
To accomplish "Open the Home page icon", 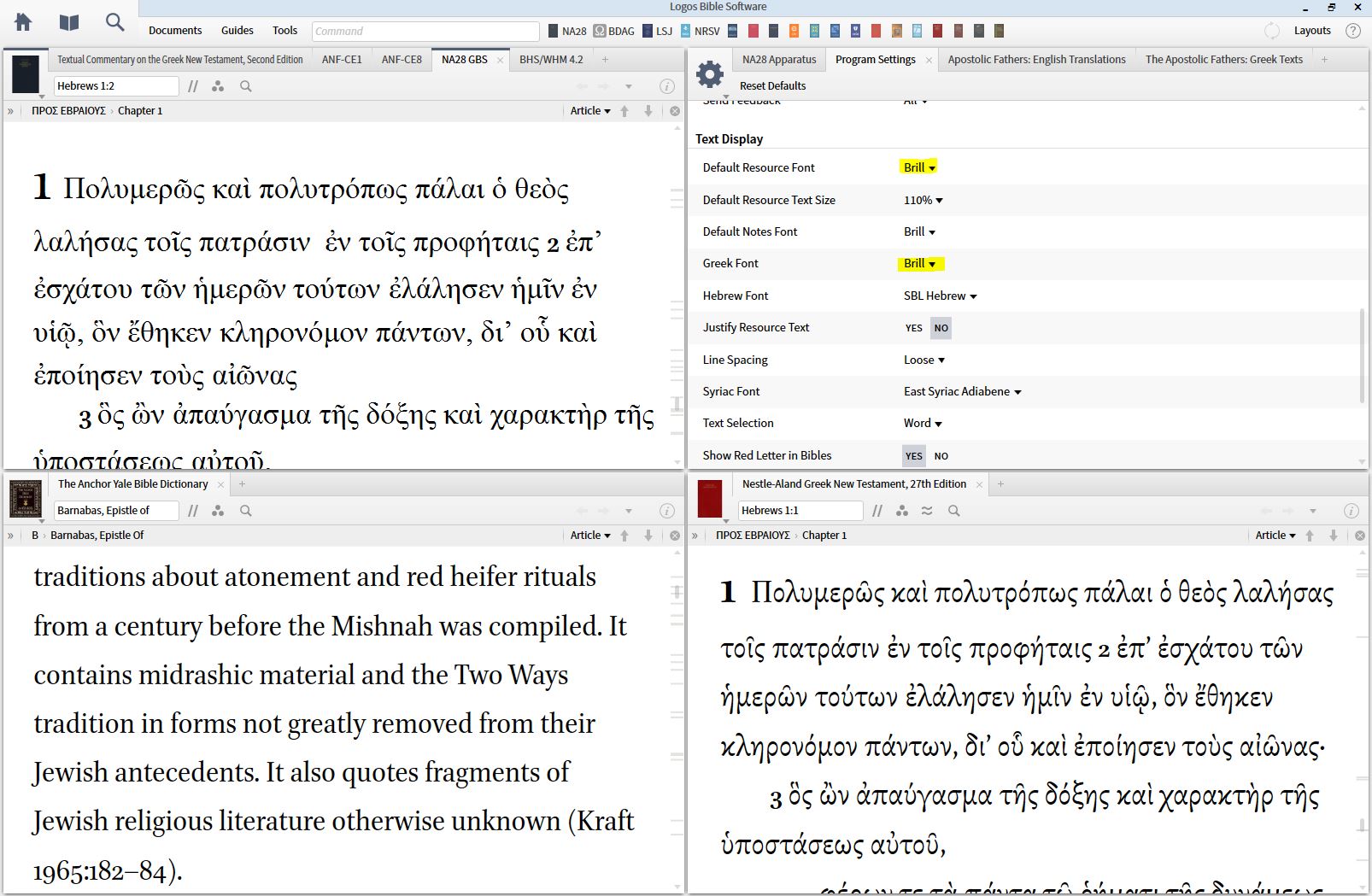I will [x=24, y=23].
